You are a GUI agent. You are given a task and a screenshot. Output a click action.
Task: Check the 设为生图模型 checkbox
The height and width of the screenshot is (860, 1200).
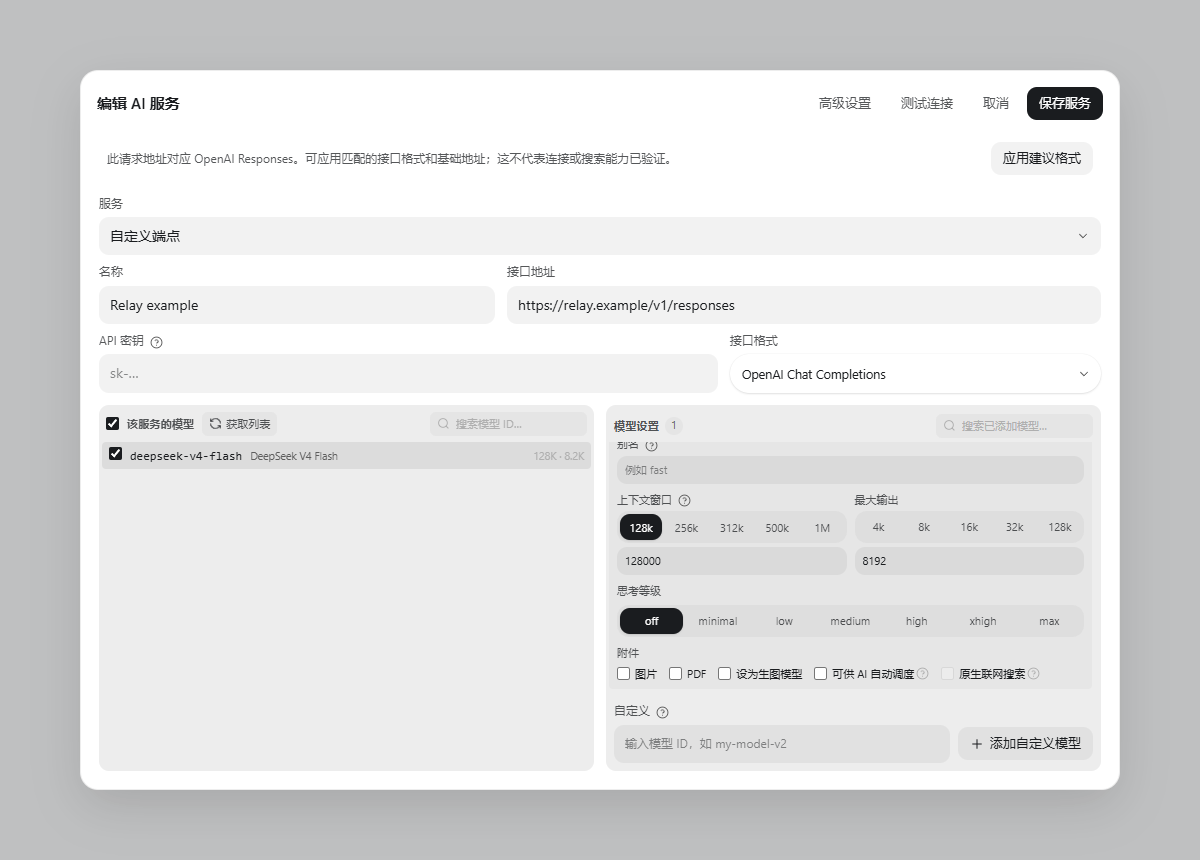coord(725,674)
